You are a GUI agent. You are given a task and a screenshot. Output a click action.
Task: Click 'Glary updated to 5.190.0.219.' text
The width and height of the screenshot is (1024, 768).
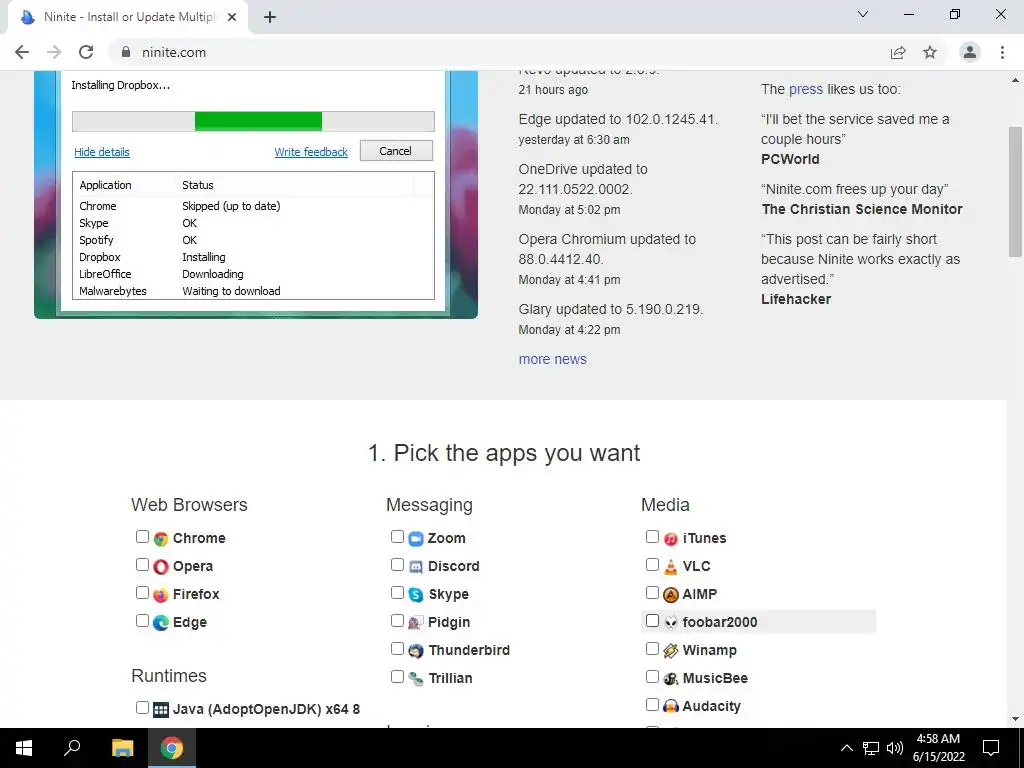coord(611,310)
